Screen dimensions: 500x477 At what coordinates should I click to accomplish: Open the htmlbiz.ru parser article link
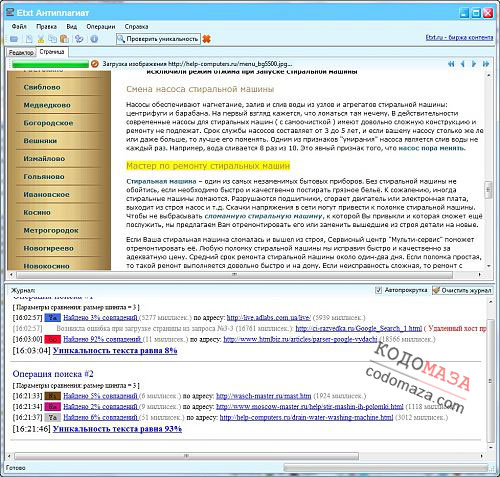[300, 339]
